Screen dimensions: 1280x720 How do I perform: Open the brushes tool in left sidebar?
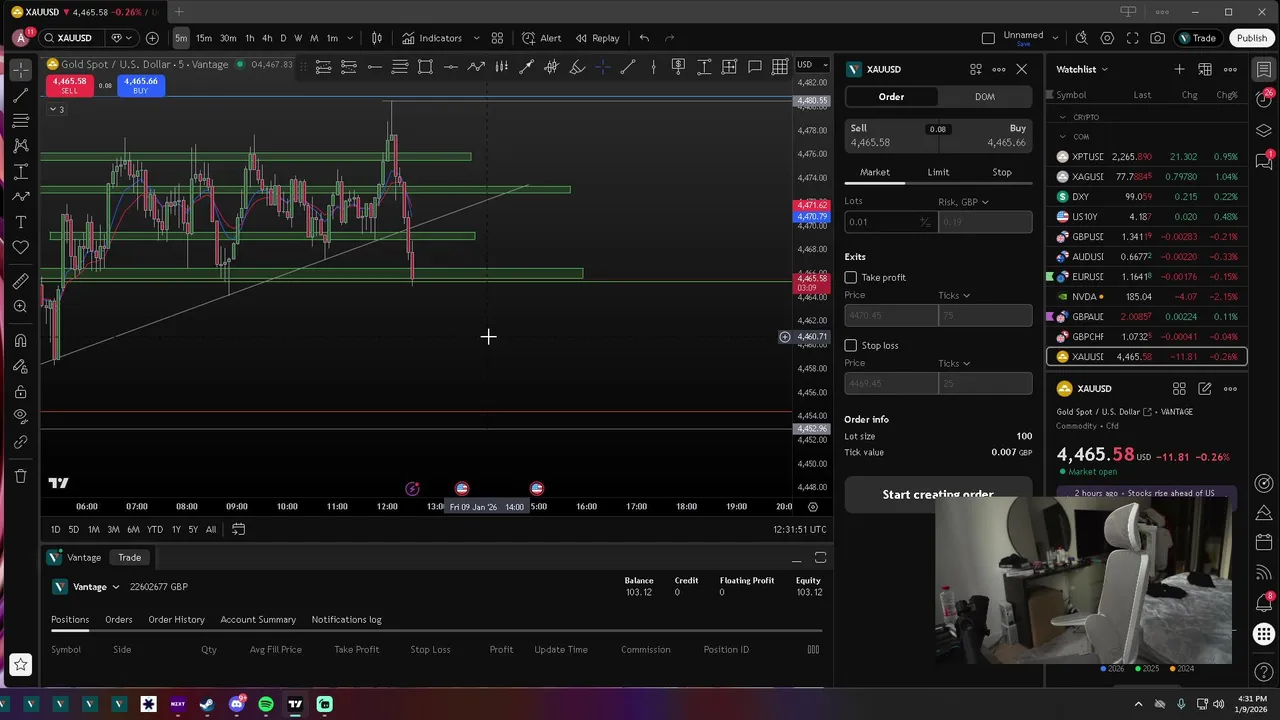tap(20, 196)
